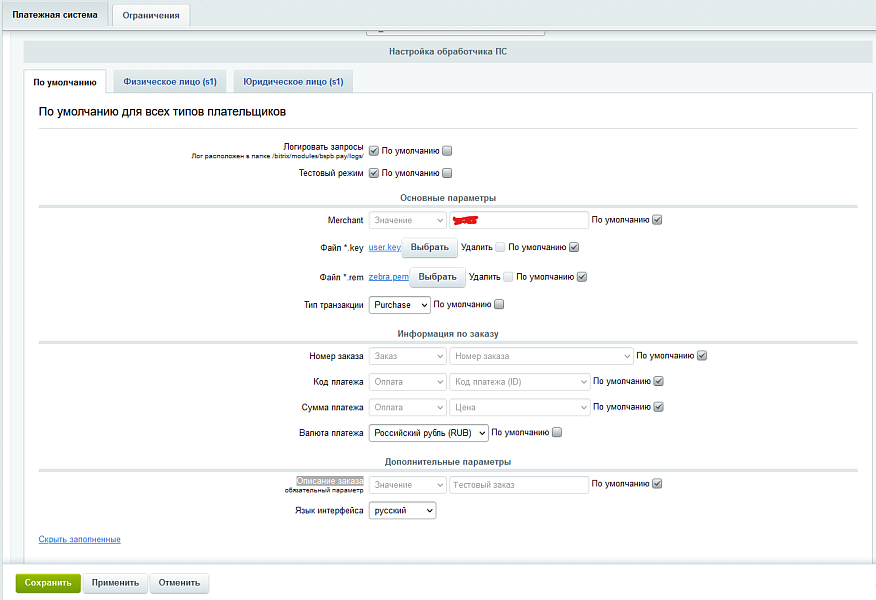Viewport: 876px width, 600px height.
Task: Switch to the Ограничения tab
Action: (151, 15)
